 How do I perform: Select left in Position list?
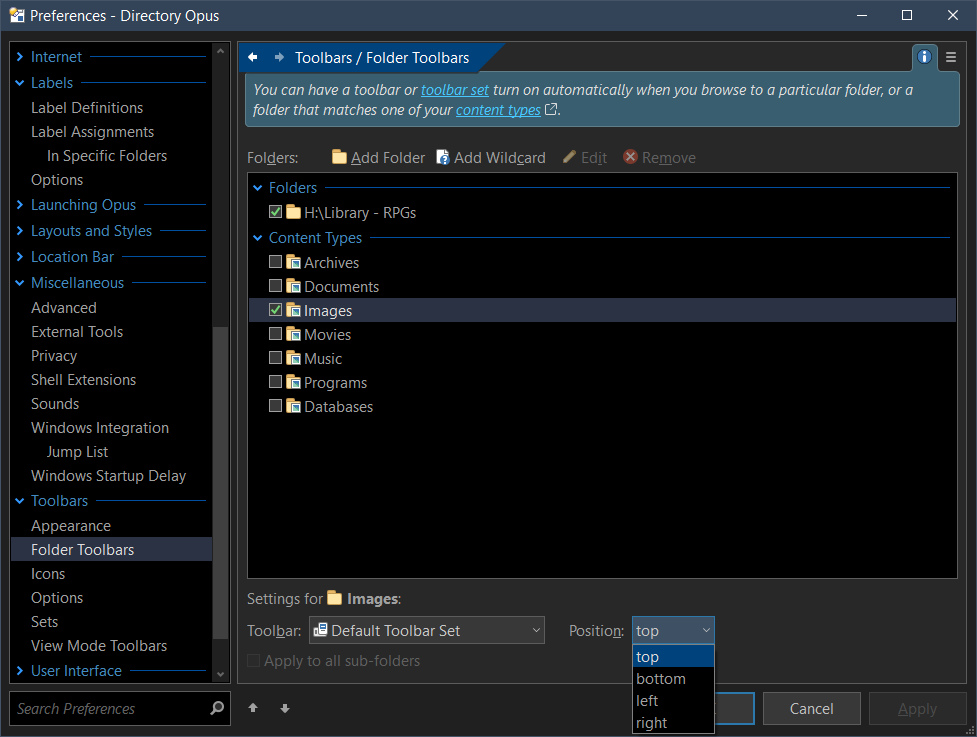coord(673,701)
